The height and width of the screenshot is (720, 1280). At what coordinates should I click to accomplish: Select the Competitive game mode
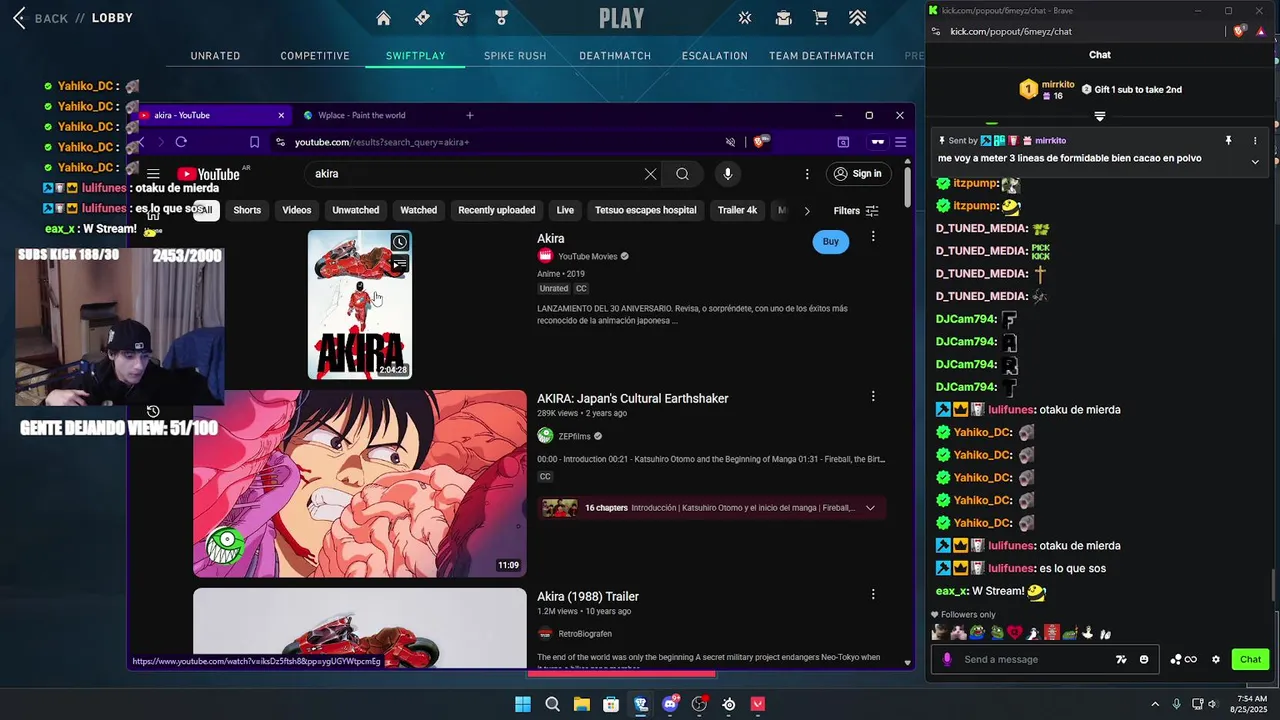315,56
